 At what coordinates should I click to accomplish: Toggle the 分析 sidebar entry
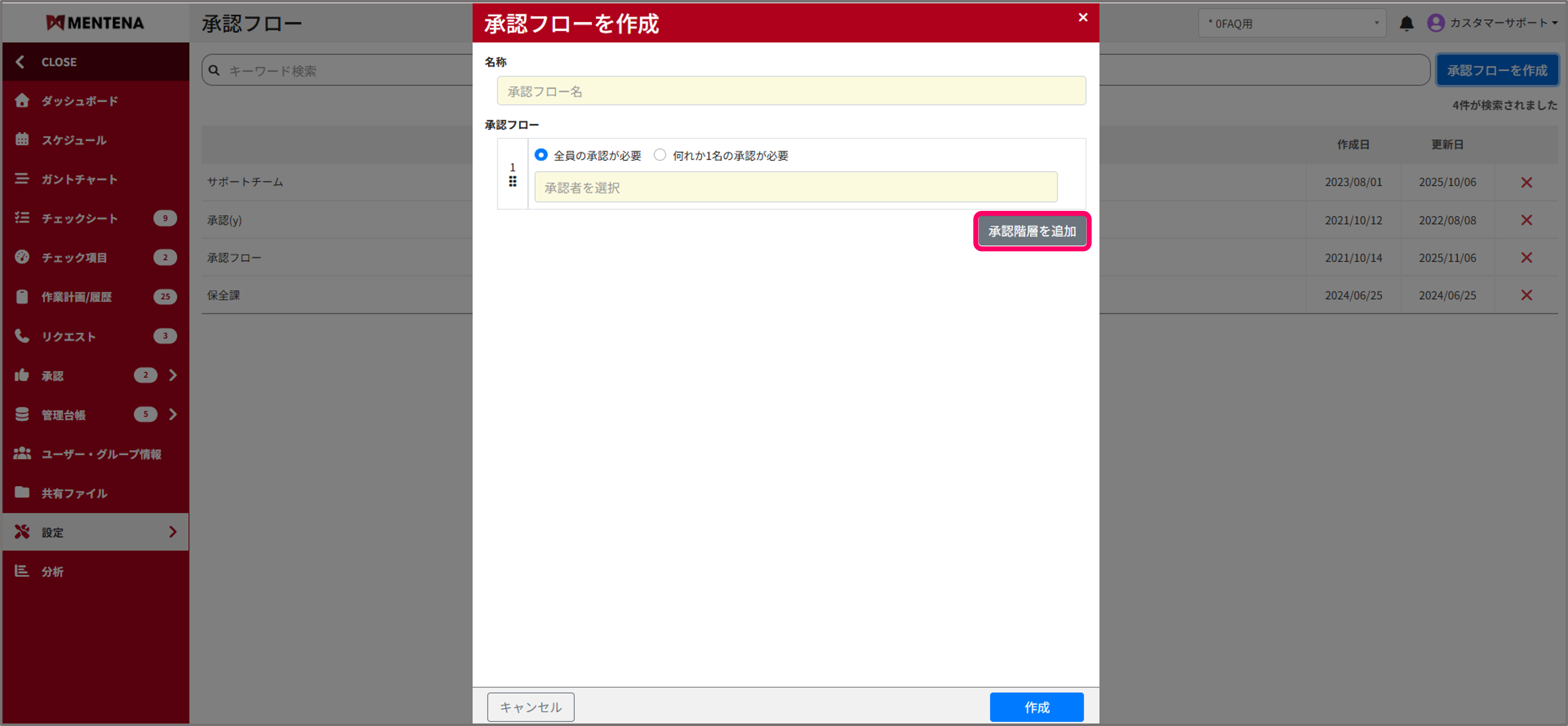(x=52, y=572)
